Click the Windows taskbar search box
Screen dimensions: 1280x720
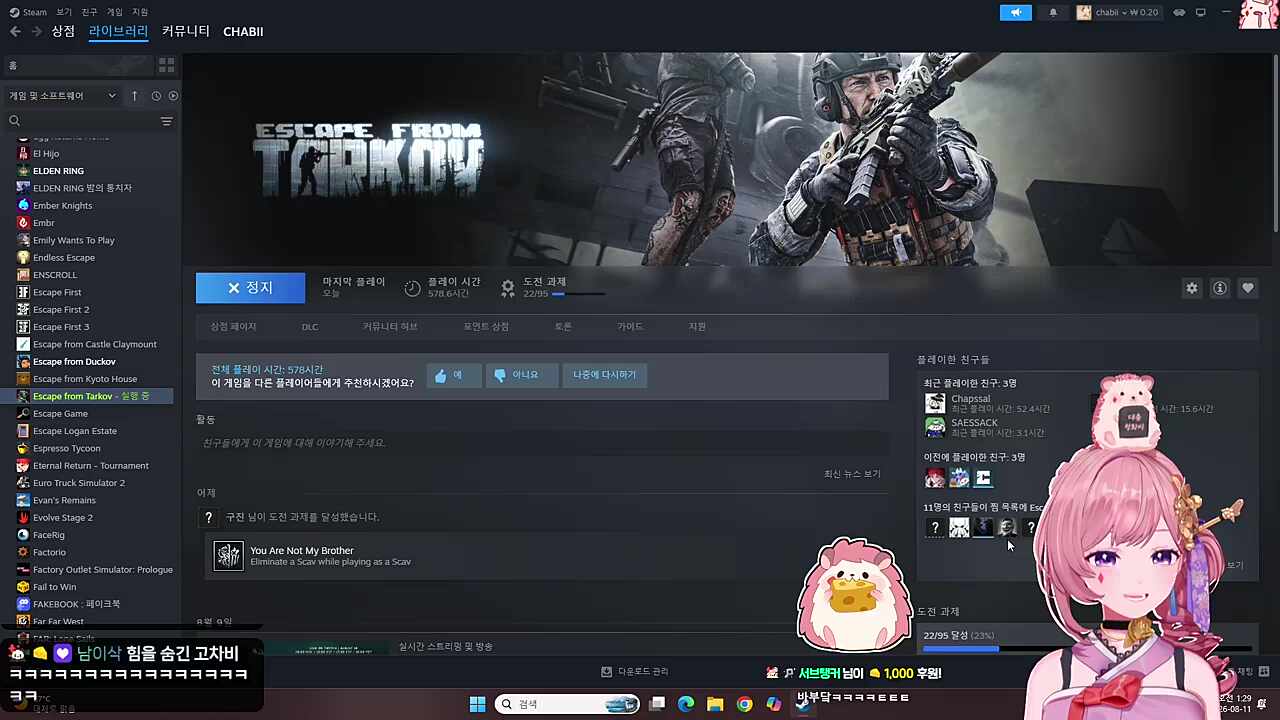[x=568, y=704]
